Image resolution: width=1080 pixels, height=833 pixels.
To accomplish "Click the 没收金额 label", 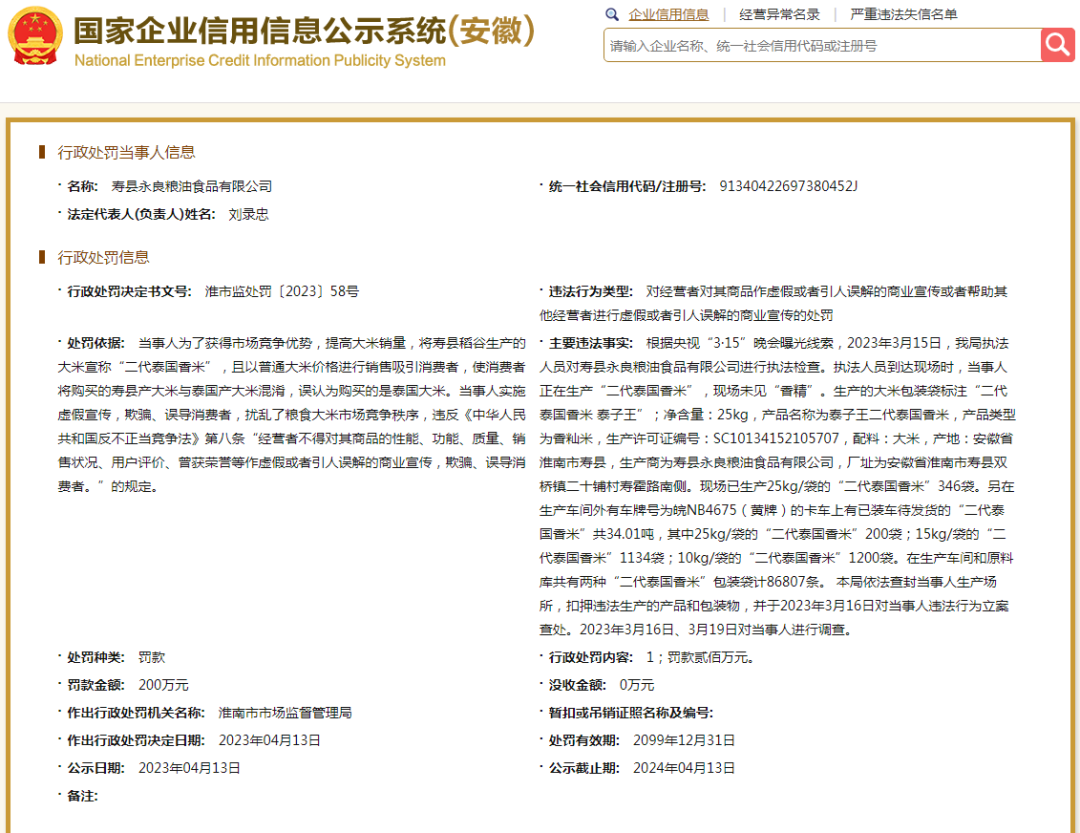I will coord(577,685).
